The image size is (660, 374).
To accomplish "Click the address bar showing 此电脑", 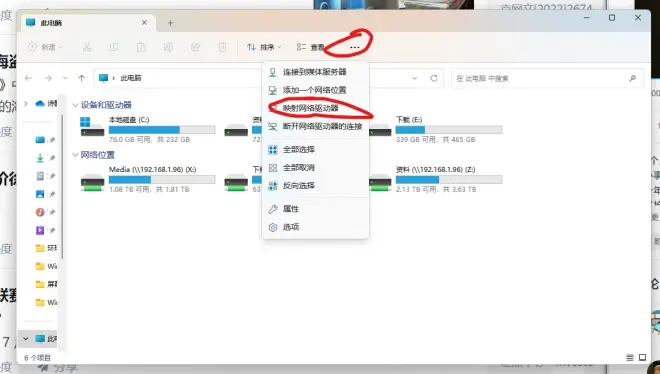I will tap(269, 78).
